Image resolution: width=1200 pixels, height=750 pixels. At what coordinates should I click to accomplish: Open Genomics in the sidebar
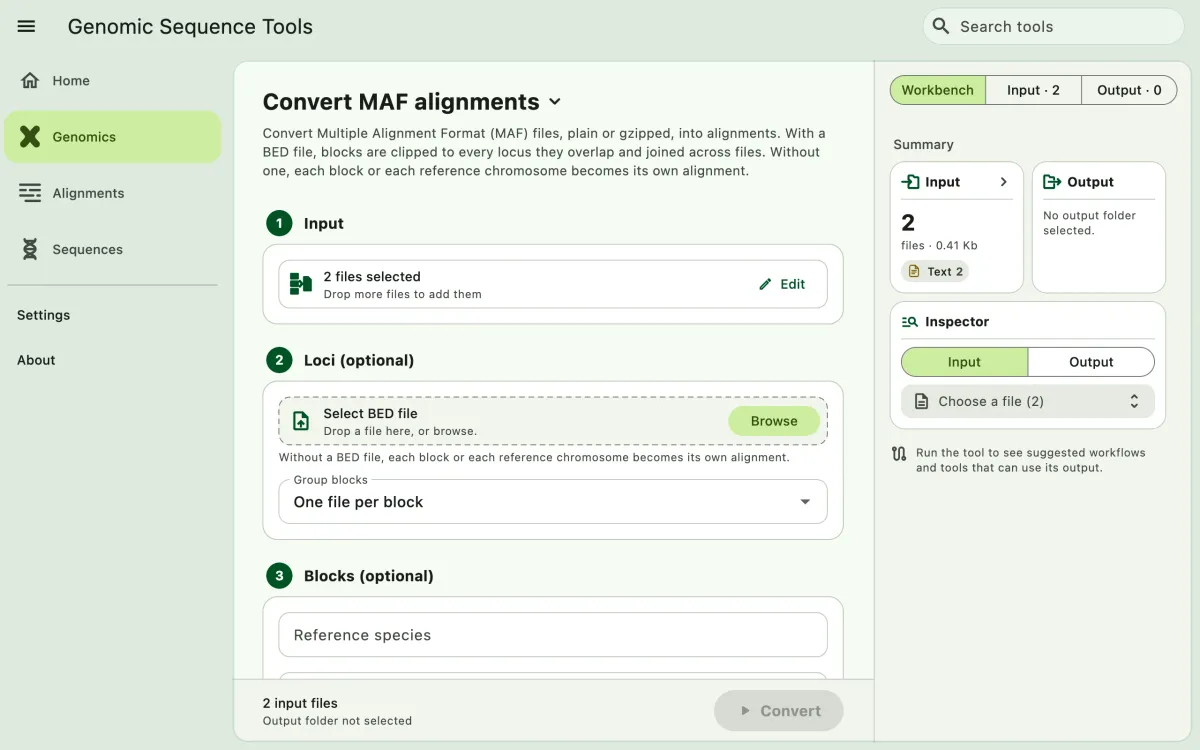point(112,137)
